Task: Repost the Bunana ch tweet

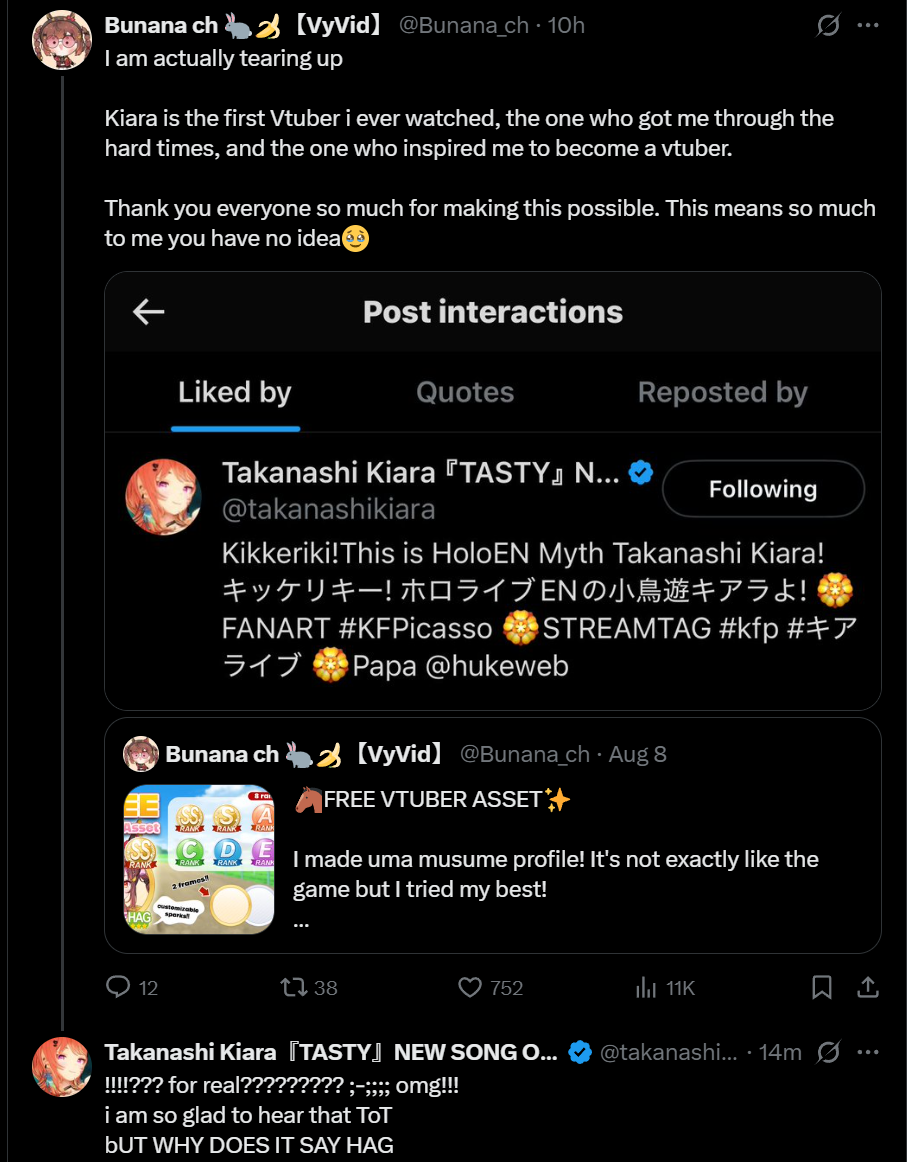Action: (294, 988)
